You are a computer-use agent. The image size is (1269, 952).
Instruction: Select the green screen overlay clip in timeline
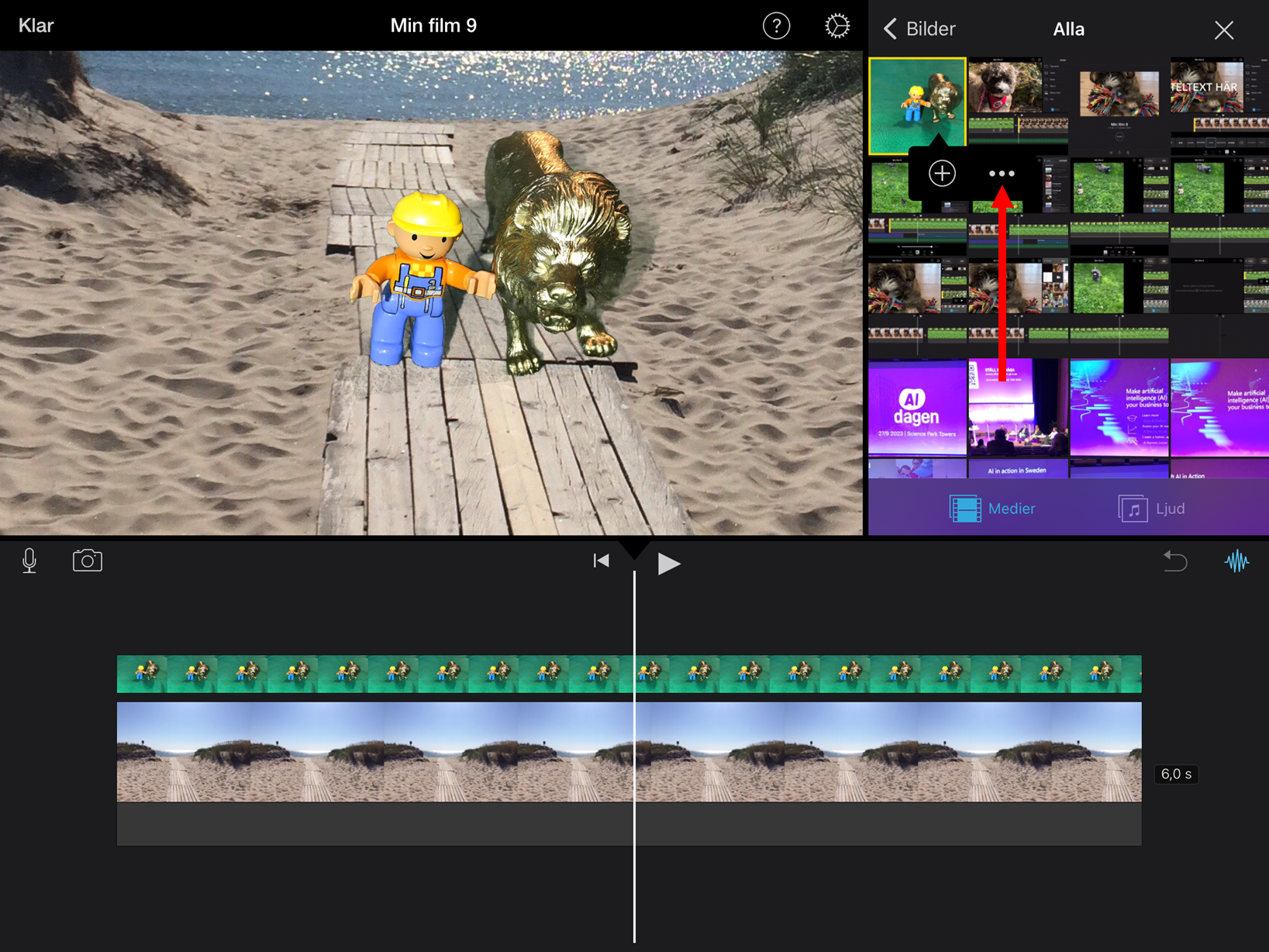point(629,674)
